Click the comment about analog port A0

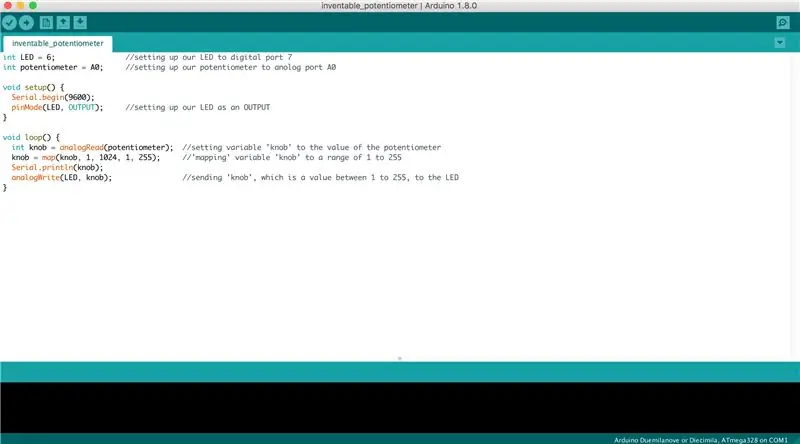click(x=231, y=67)
